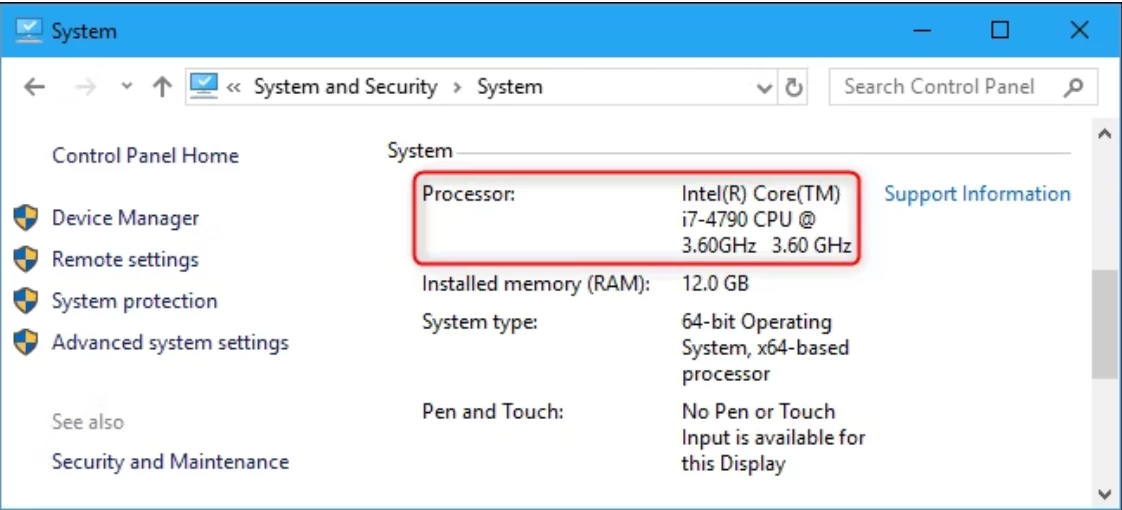1122x510 pixels.
Task: Go to Control Panel Home
Action: click(145, 156)
